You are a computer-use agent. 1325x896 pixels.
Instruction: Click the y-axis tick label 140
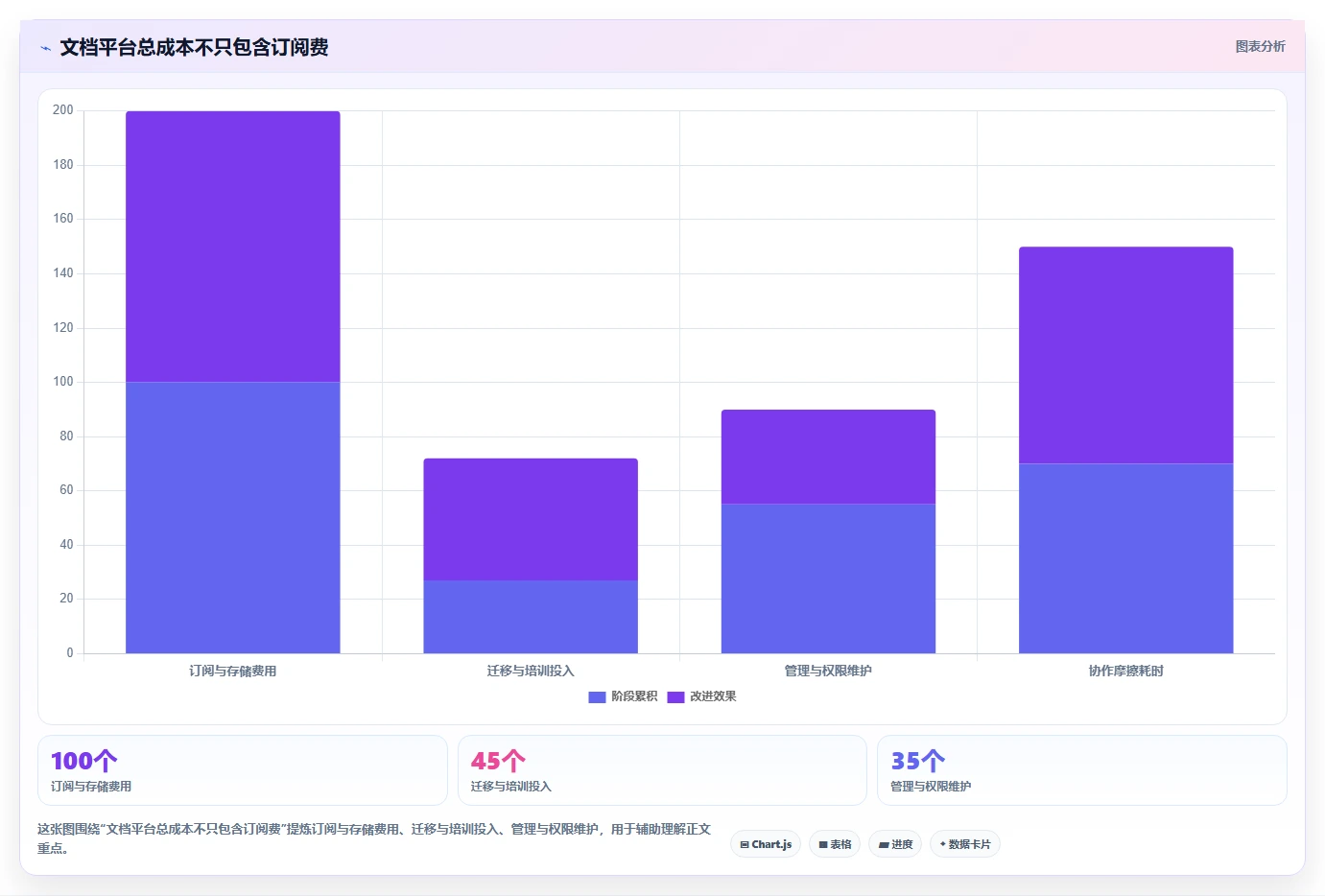[x=63, y=273]
